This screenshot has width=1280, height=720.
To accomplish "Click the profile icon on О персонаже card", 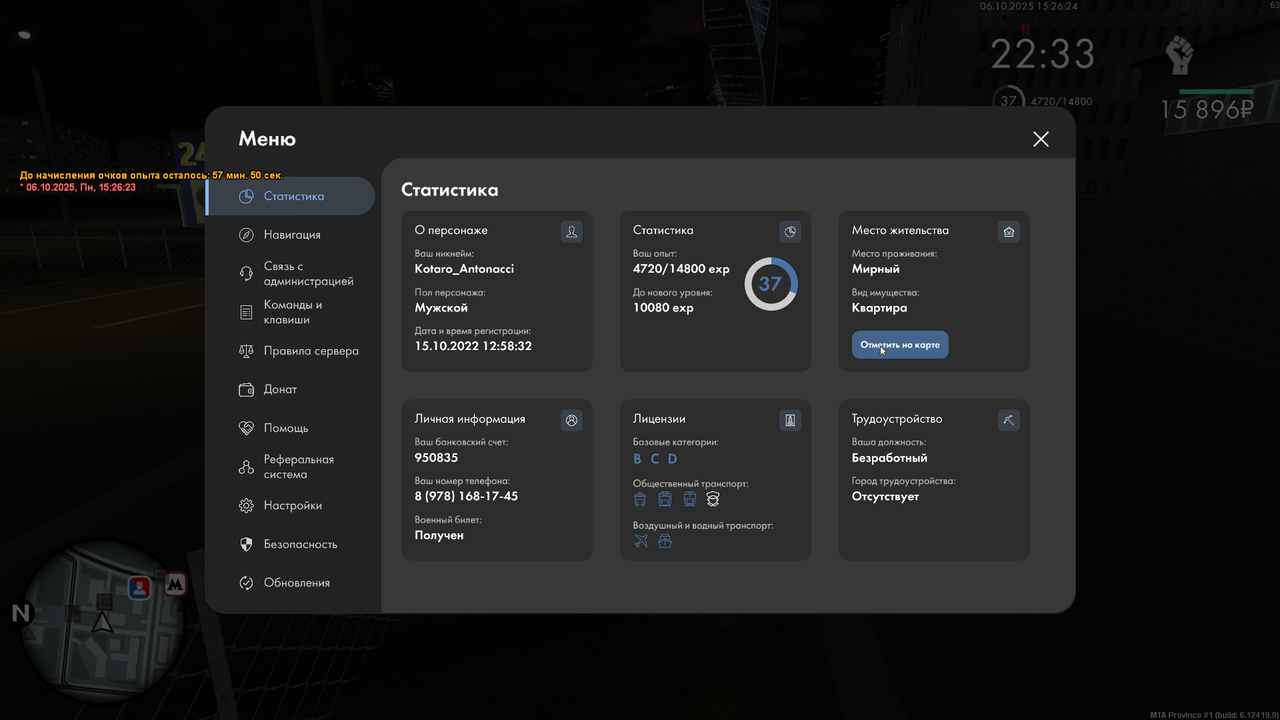I will pos(571,232).
